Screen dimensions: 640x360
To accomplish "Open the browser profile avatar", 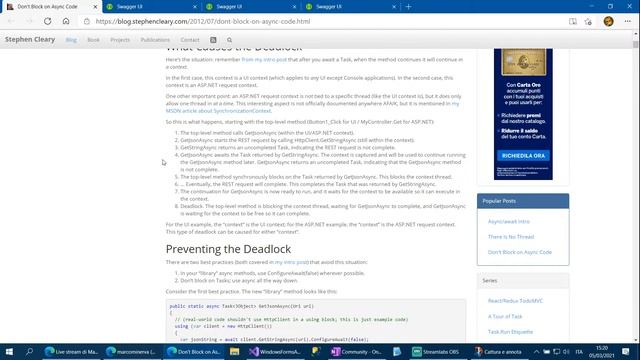I will 608,22.
